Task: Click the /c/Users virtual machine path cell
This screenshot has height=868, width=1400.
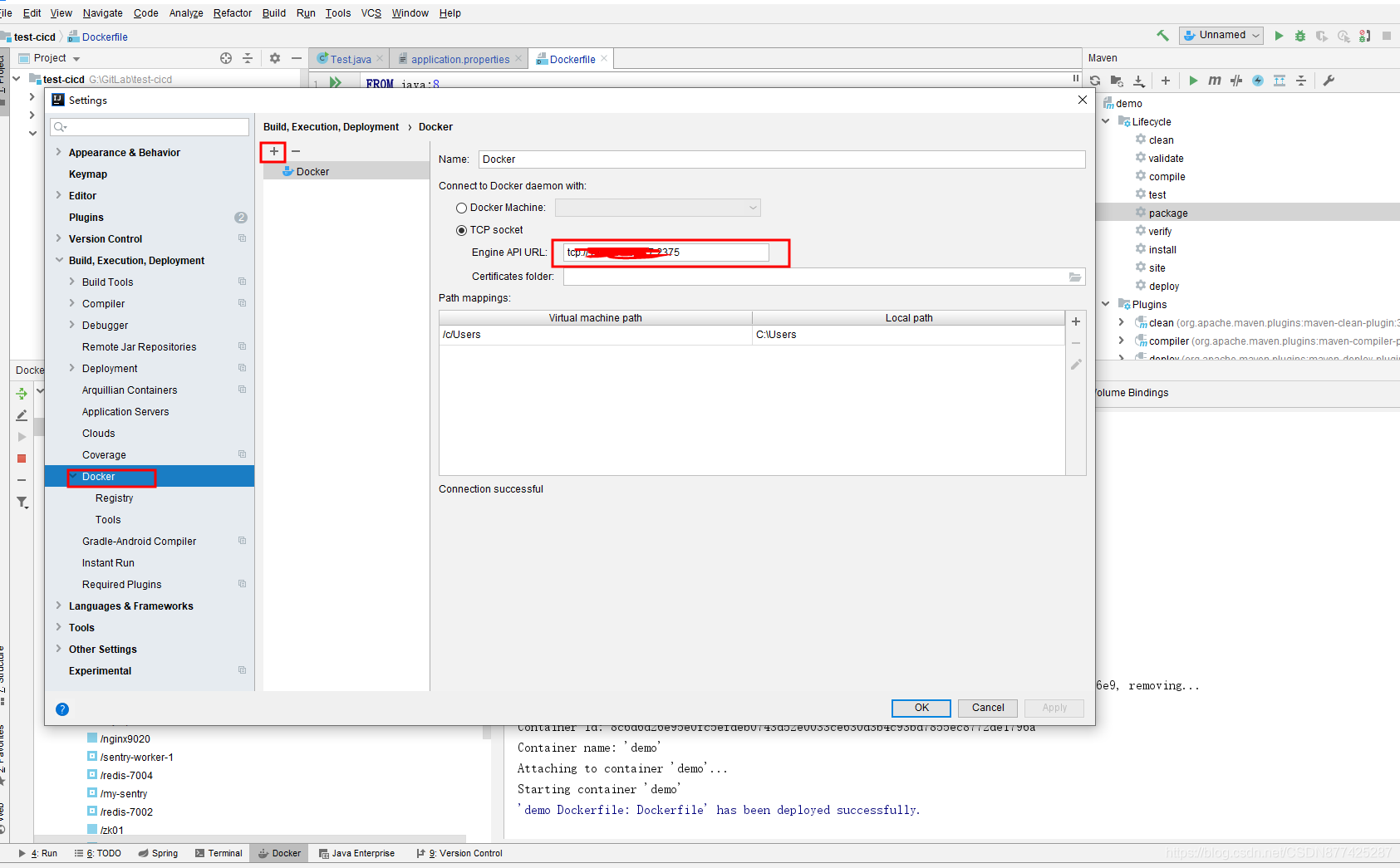Action: click(596, 335)
